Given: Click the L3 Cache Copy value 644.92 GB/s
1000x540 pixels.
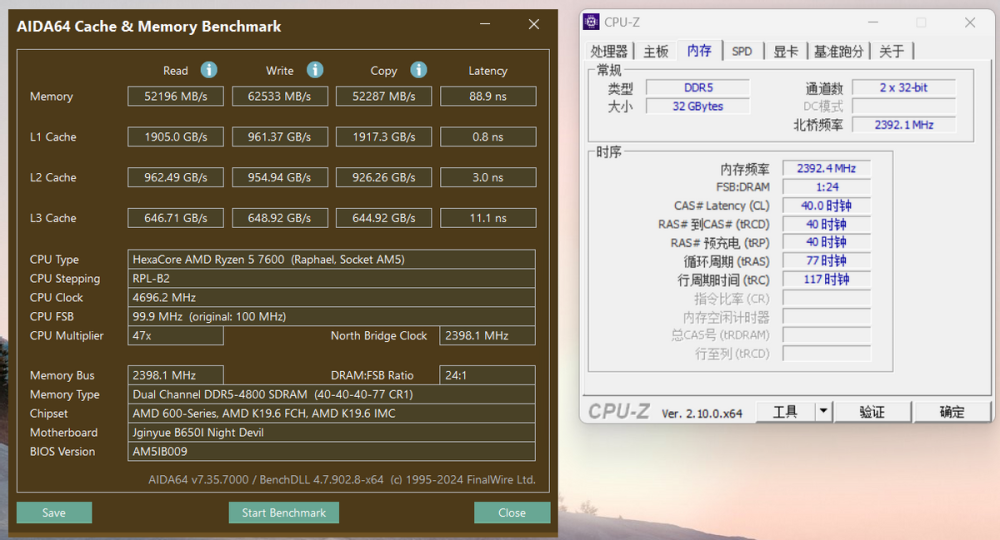Looking at the screenshot, I should 384,218.
